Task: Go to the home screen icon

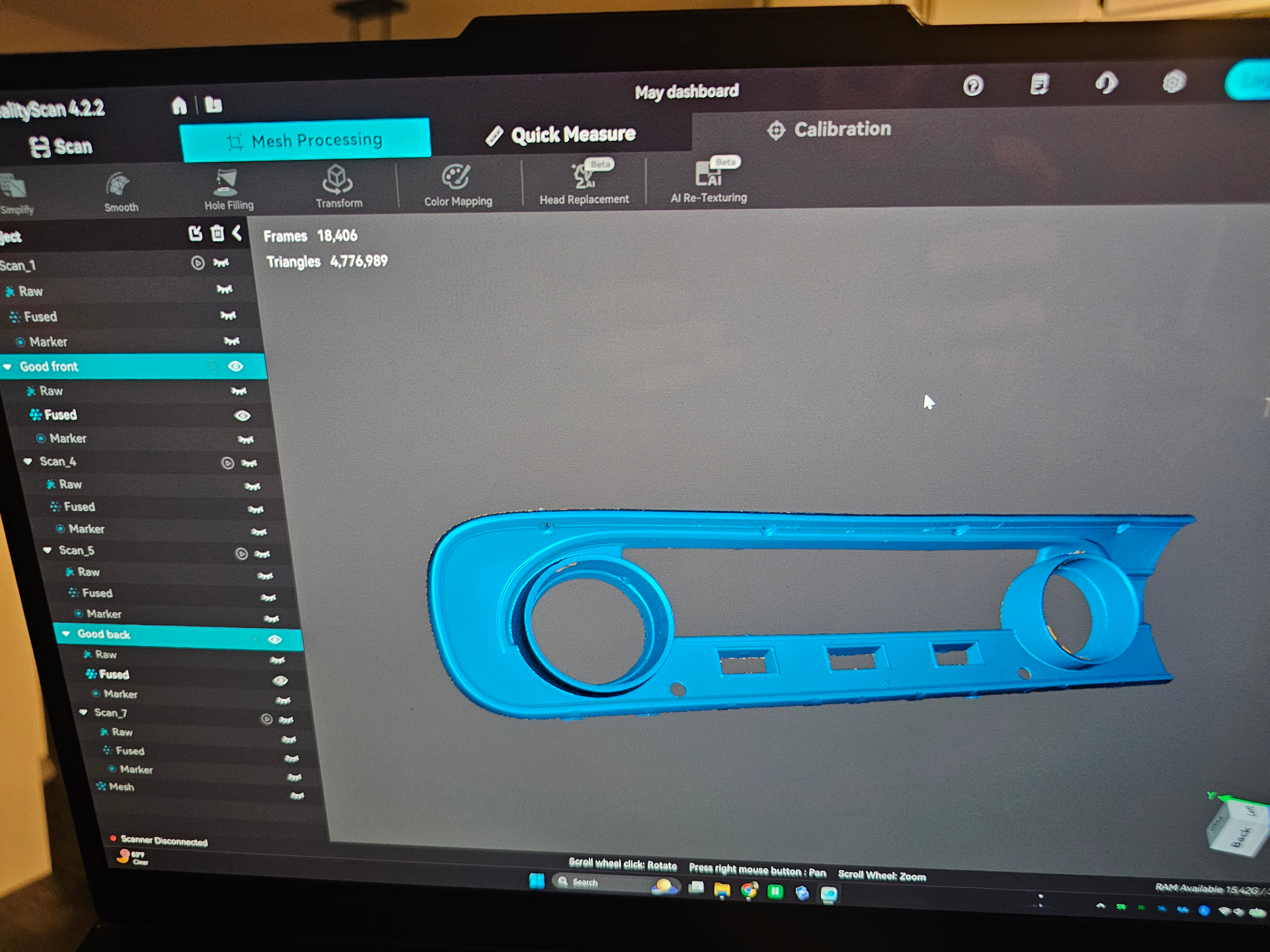Action: coord(179,105)
